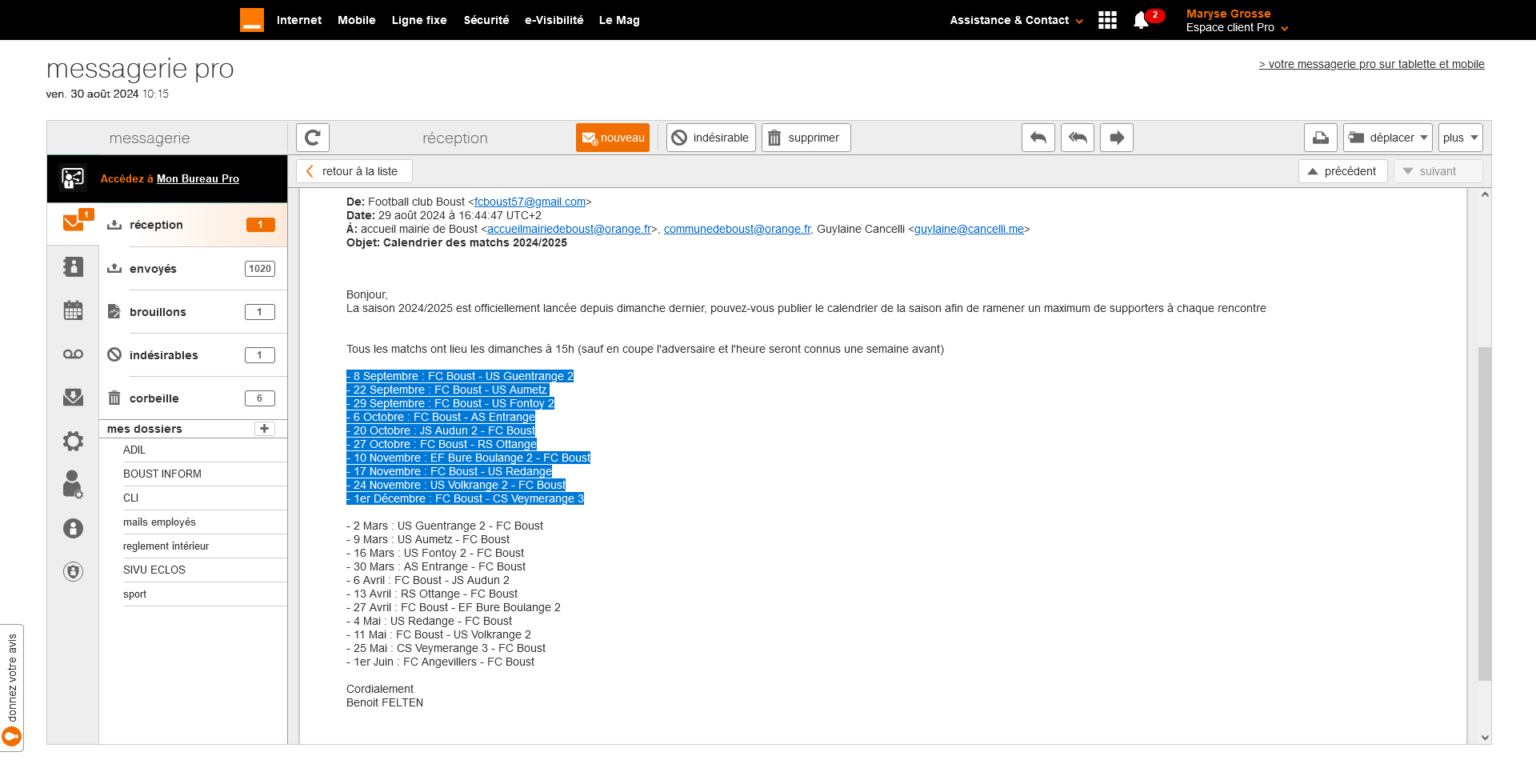Image resolution: width=1536 pixels, height=764 pixels.
Task: Expand Assistance & Contact menu
Action: tap(1016, 20)
